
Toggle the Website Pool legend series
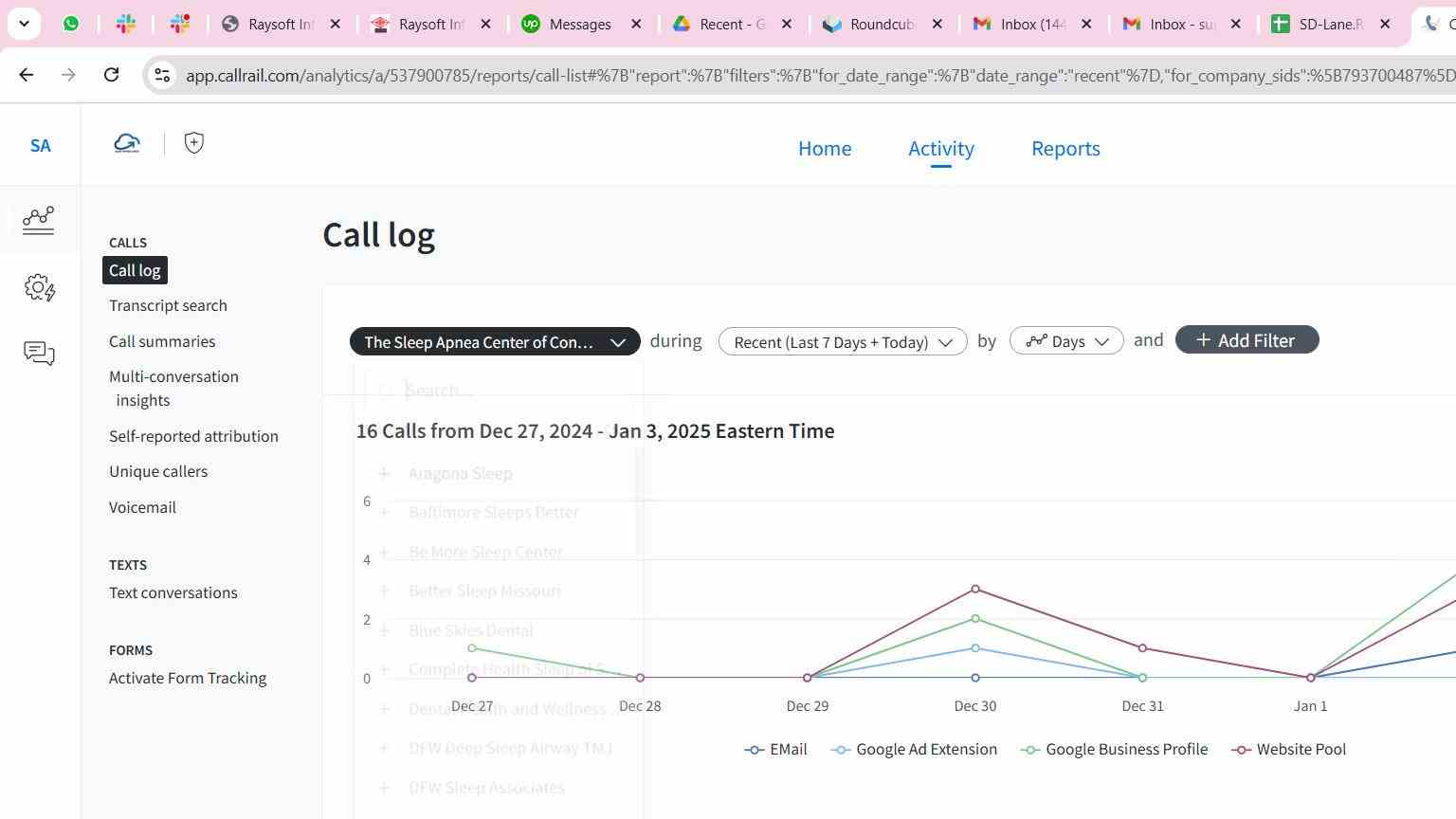point(1289,749)
